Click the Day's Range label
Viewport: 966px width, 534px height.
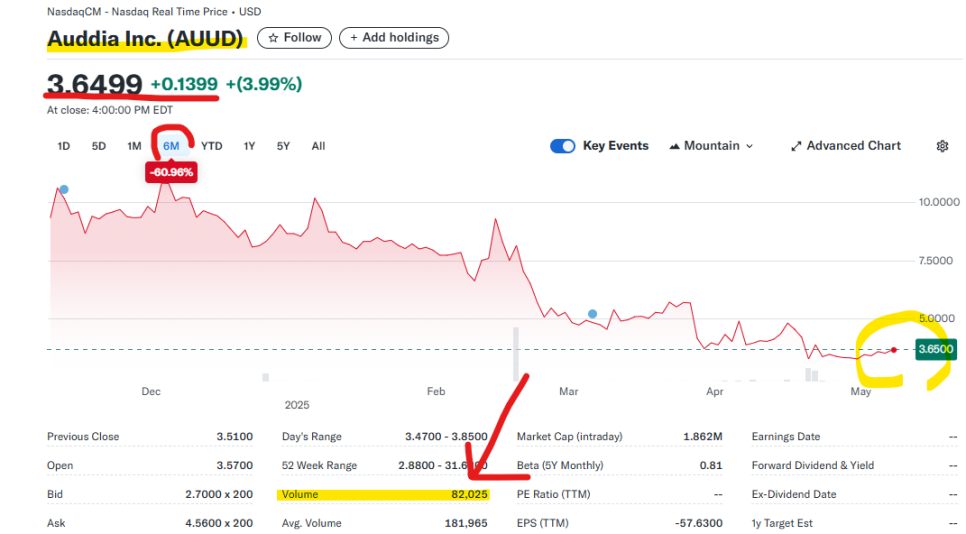312,437
